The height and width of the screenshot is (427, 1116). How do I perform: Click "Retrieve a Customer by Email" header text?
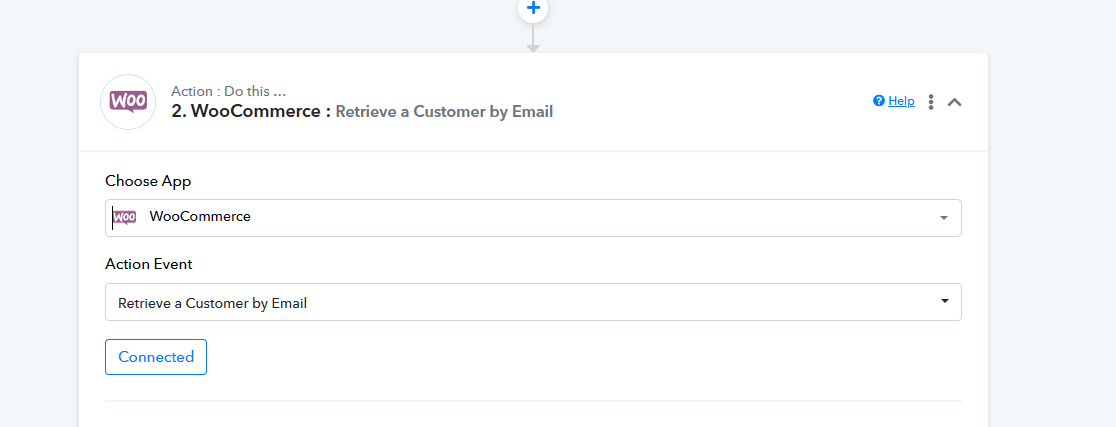(444, 112)
